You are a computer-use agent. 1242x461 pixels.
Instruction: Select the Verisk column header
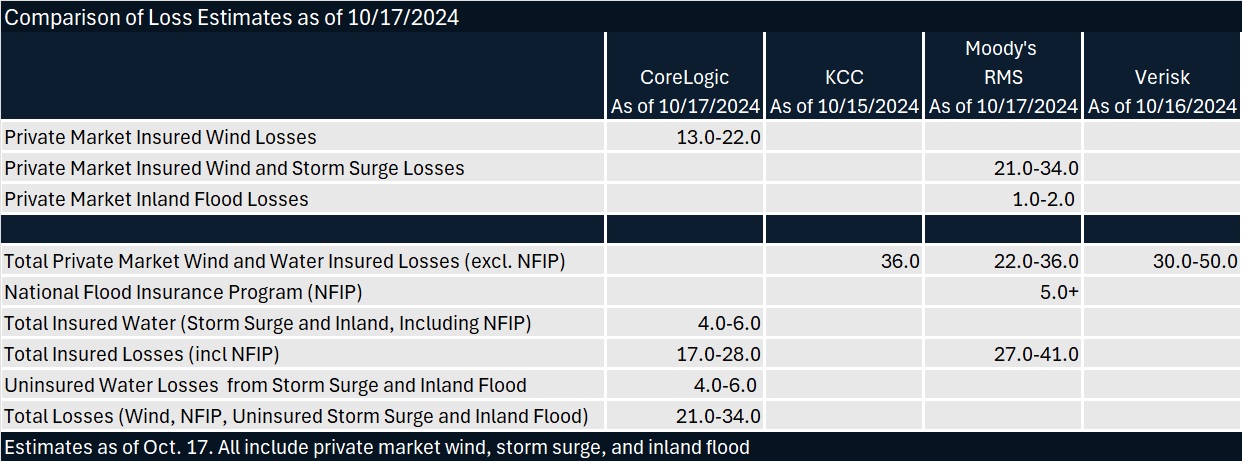(x=1162, y=77)
